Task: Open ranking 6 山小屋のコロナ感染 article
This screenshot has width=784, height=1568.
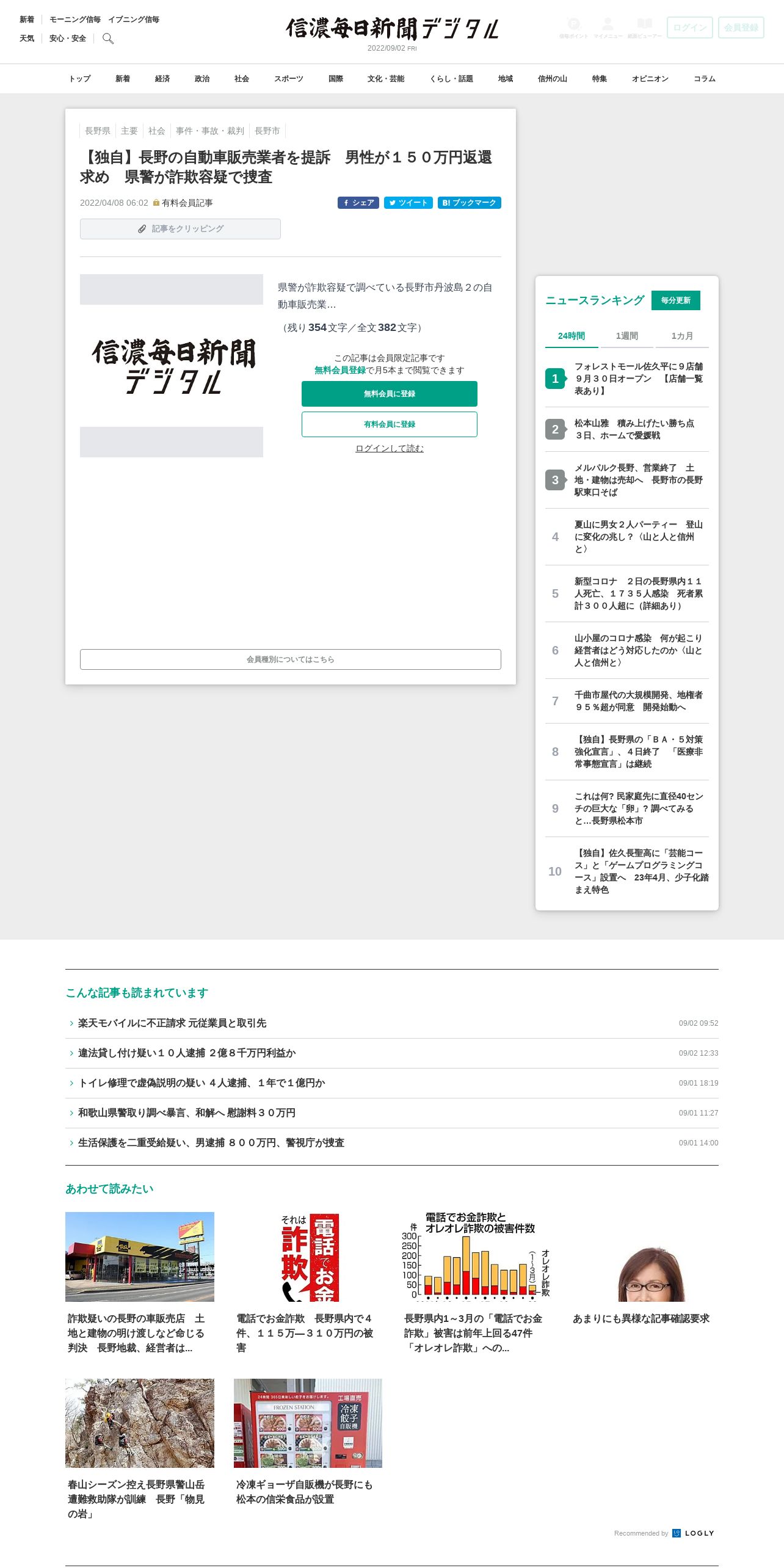Action: pyautogui.click(x=627, y=650)
